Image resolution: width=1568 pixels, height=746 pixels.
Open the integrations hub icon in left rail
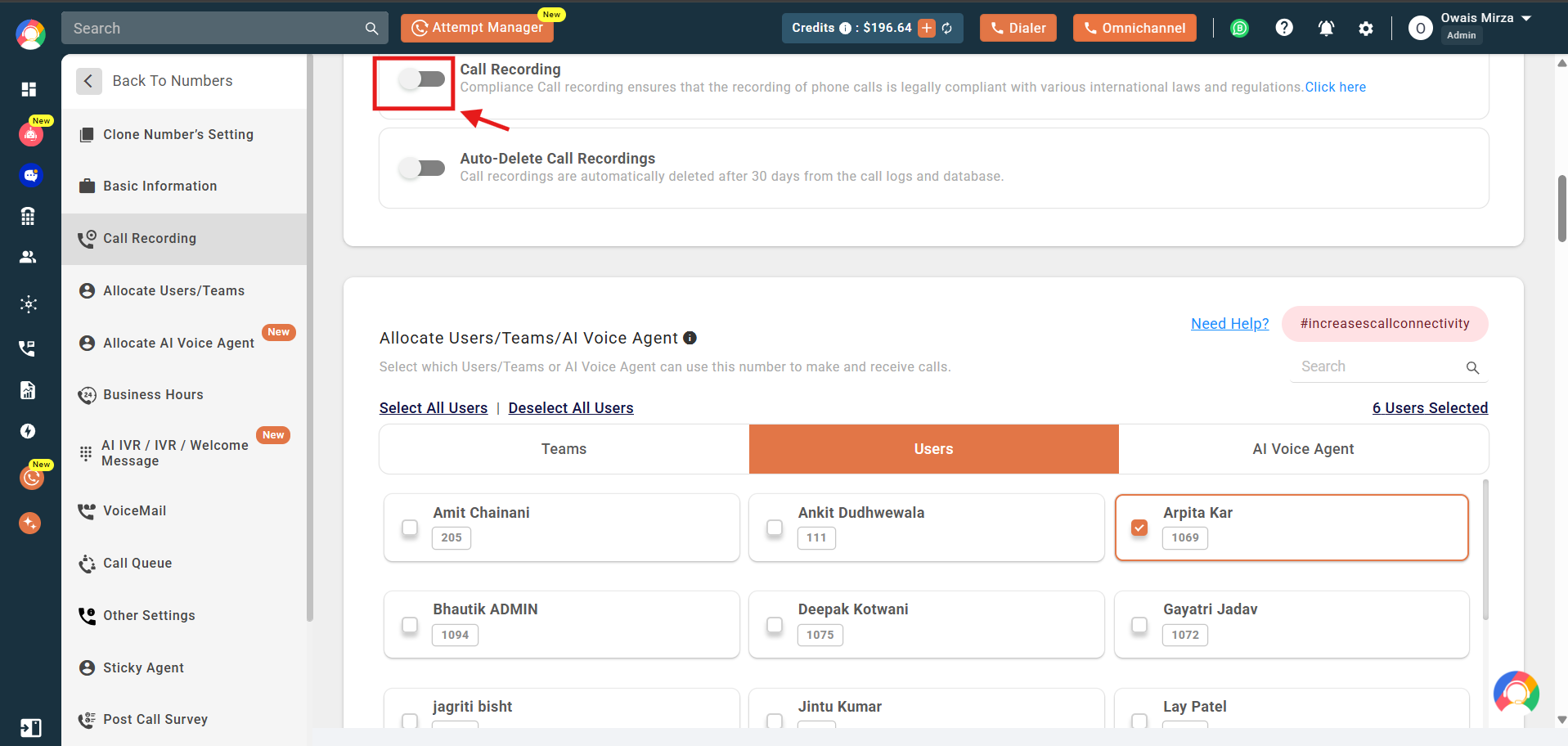[x=29, y=304]
